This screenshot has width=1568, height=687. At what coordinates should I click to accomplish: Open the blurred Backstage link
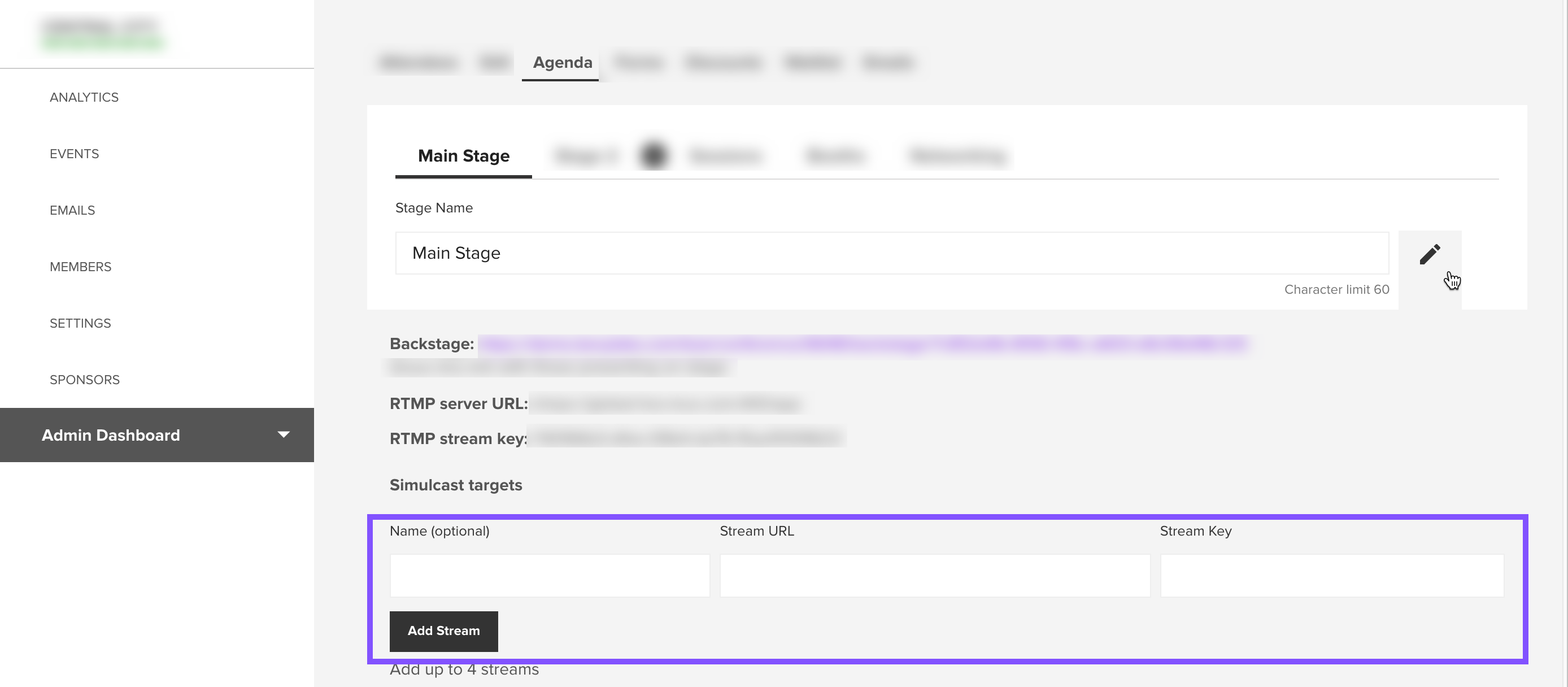pos(862,344)
